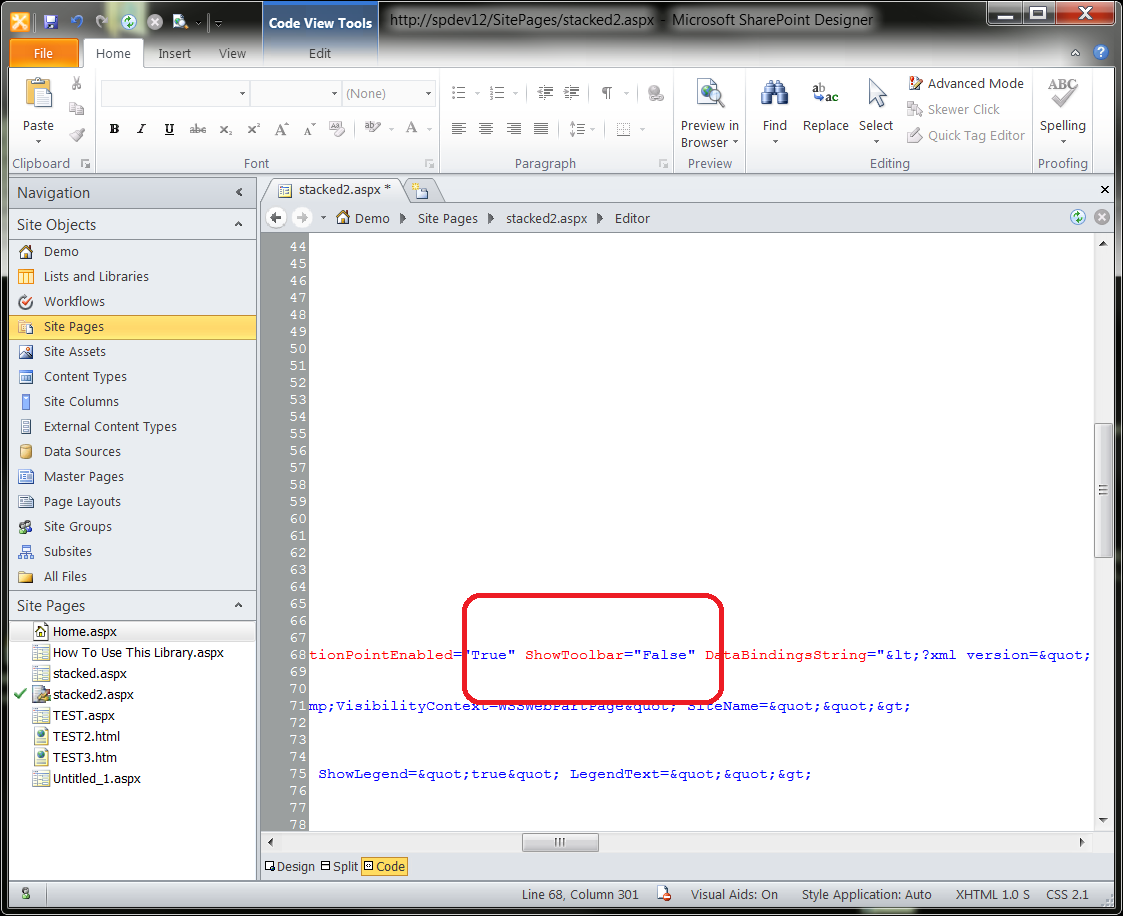Viewport: 1123px width, 916px height.
Task: Switch to the Edit tab under Code View Tools
Action: pos(319,54)
